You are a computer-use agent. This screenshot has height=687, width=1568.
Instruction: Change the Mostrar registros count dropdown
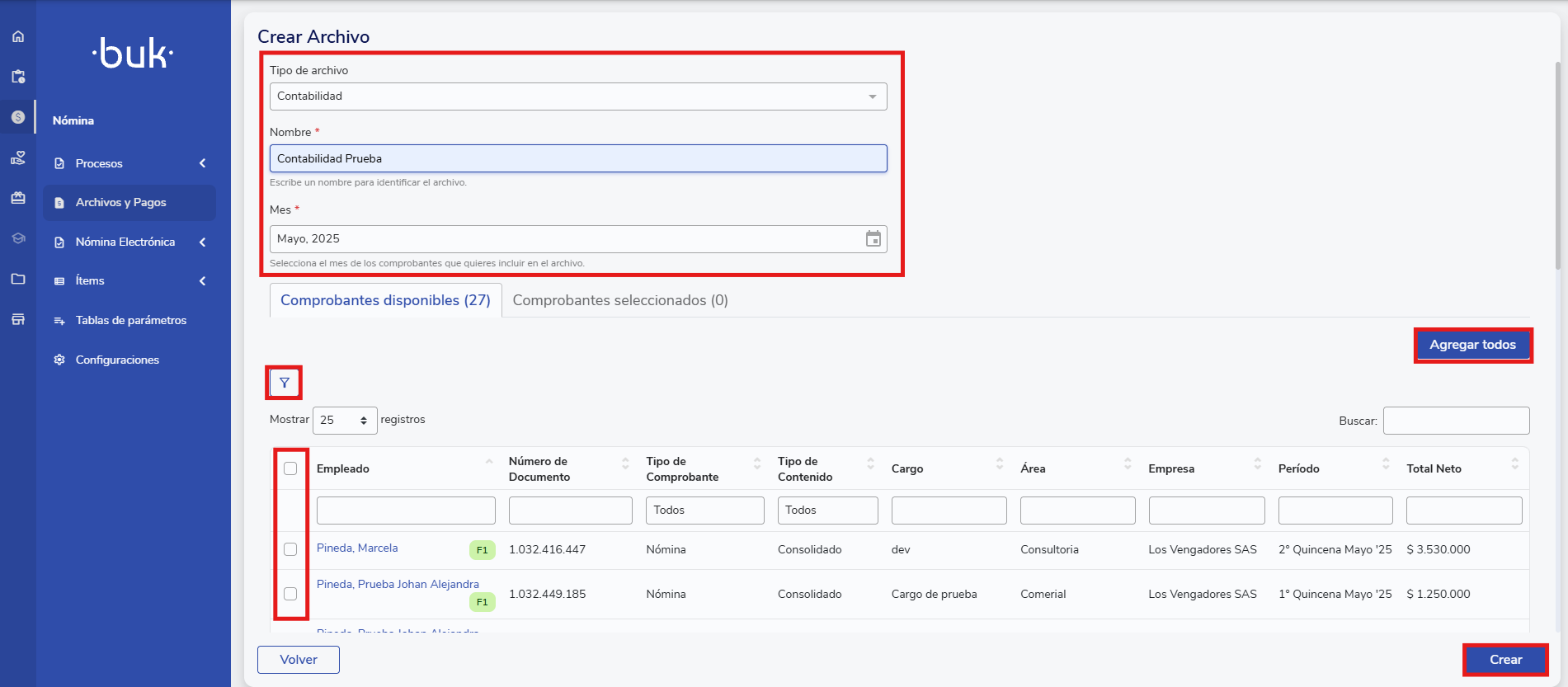point(344,421)
